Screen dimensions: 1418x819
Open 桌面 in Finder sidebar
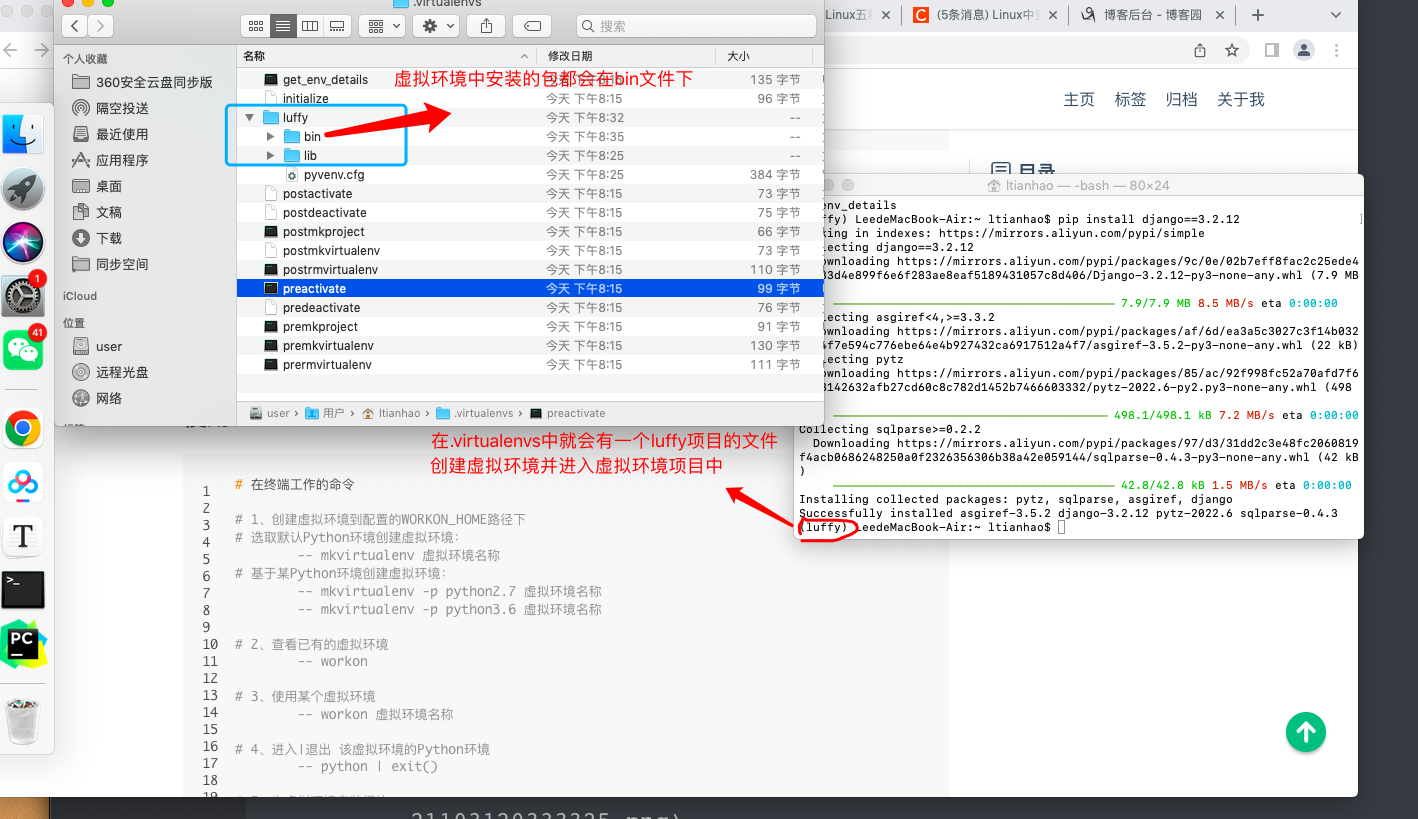click(x=97, y=186)
